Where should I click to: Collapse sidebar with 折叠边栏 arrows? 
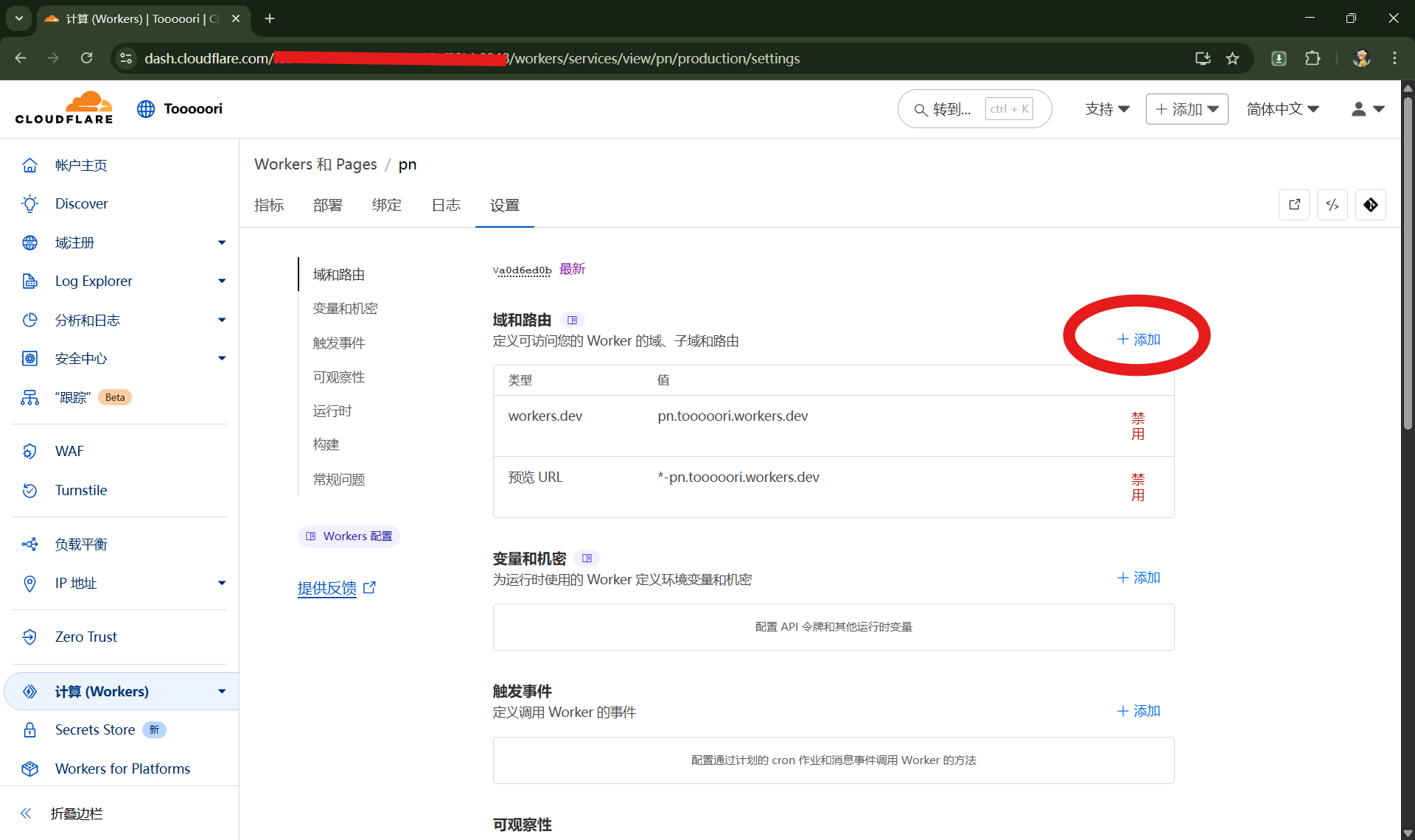[27, 813]
